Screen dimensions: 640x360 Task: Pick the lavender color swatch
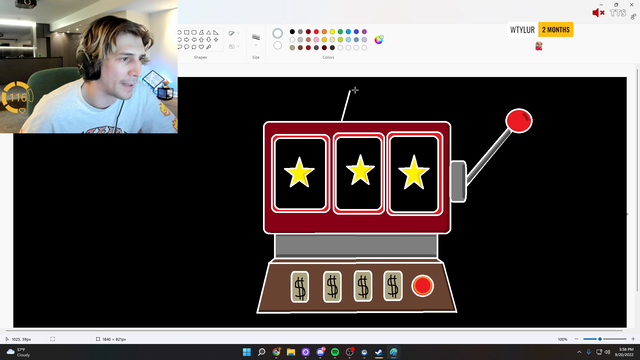(x=364, y=40)
